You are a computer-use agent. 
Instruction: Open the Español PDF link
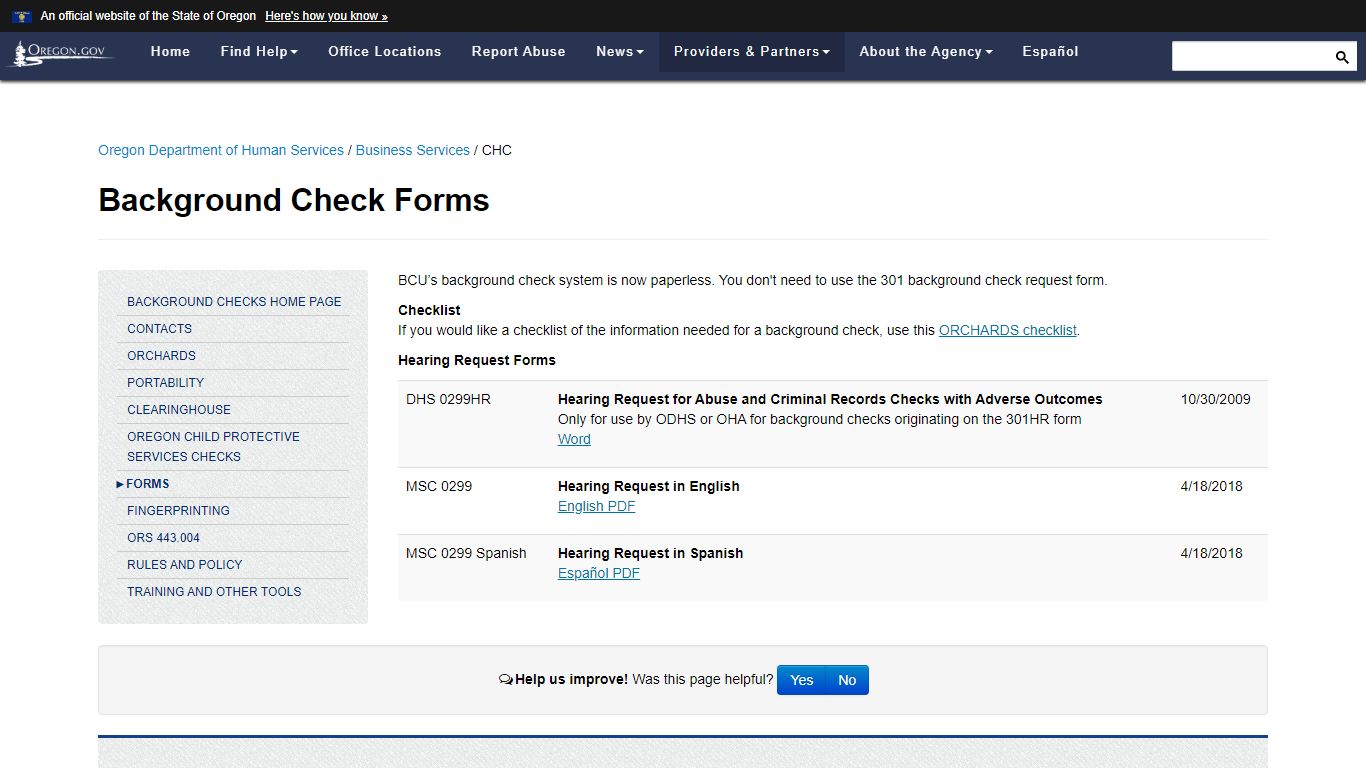pyautogui.click(x=599, y=573)
